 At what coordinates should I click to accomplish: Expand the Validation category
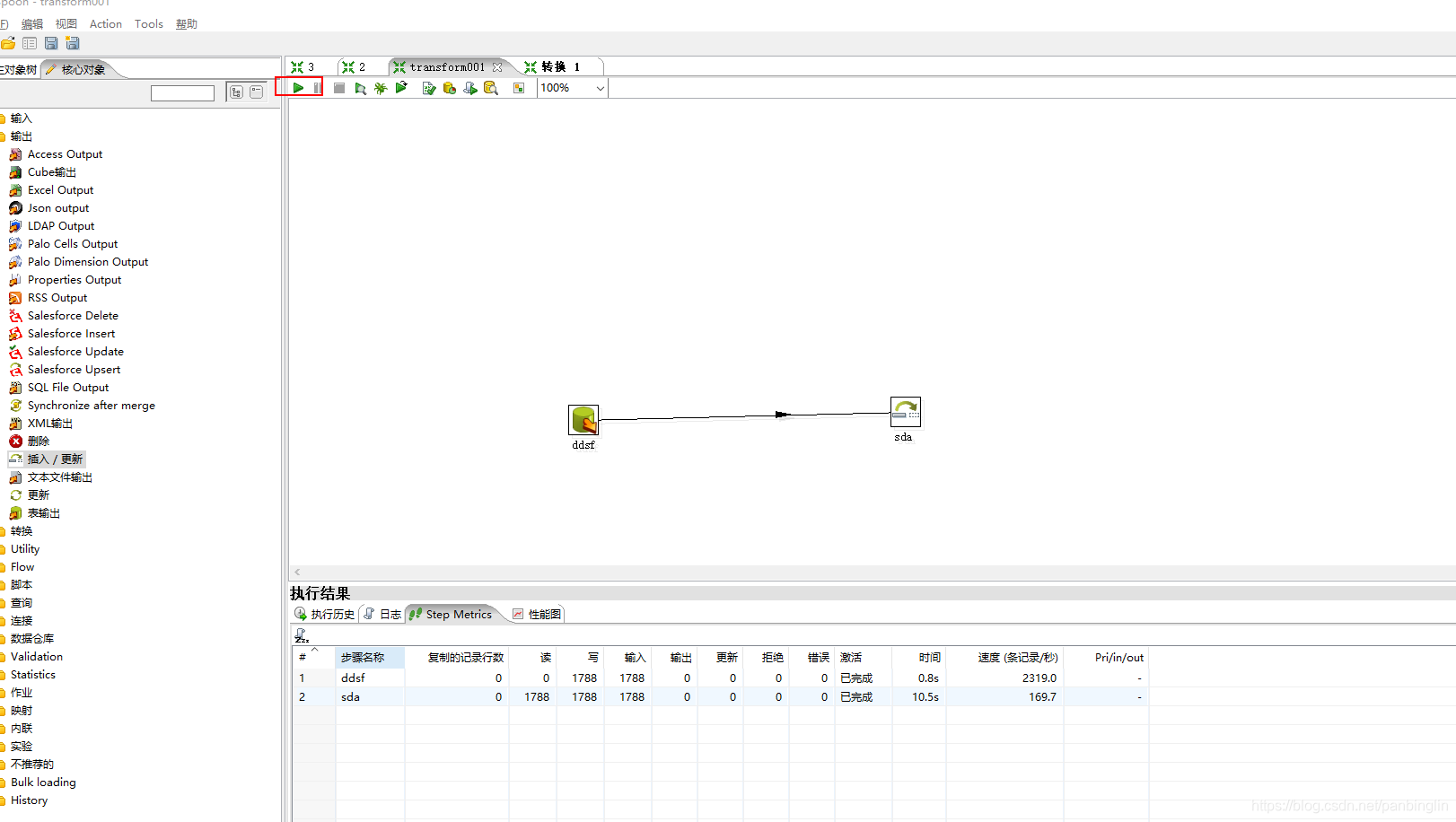click(x=37, y=657)
